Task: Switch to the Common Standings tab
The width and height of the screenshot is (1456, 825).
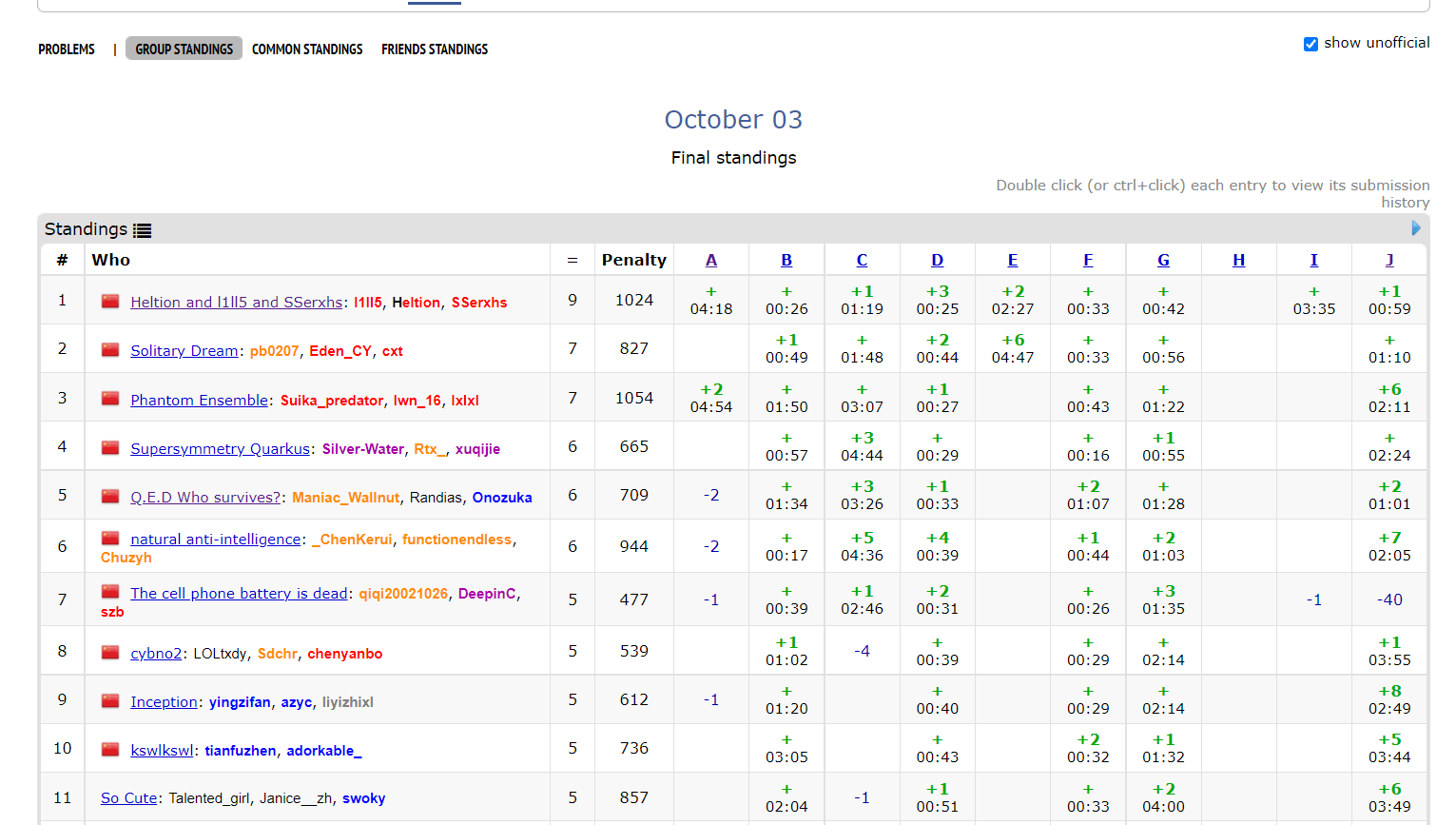Action: tap(307, 49)
